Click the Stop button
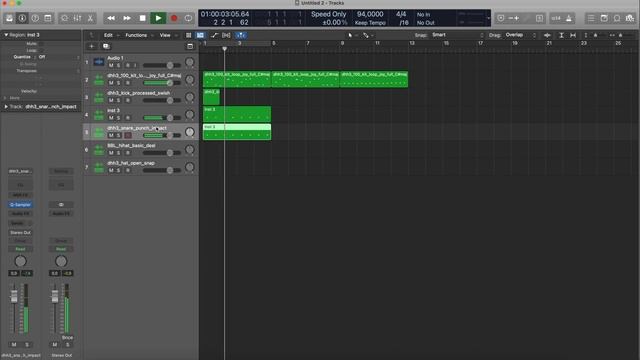This screenshot has height=360, width=640. [142, 18]
